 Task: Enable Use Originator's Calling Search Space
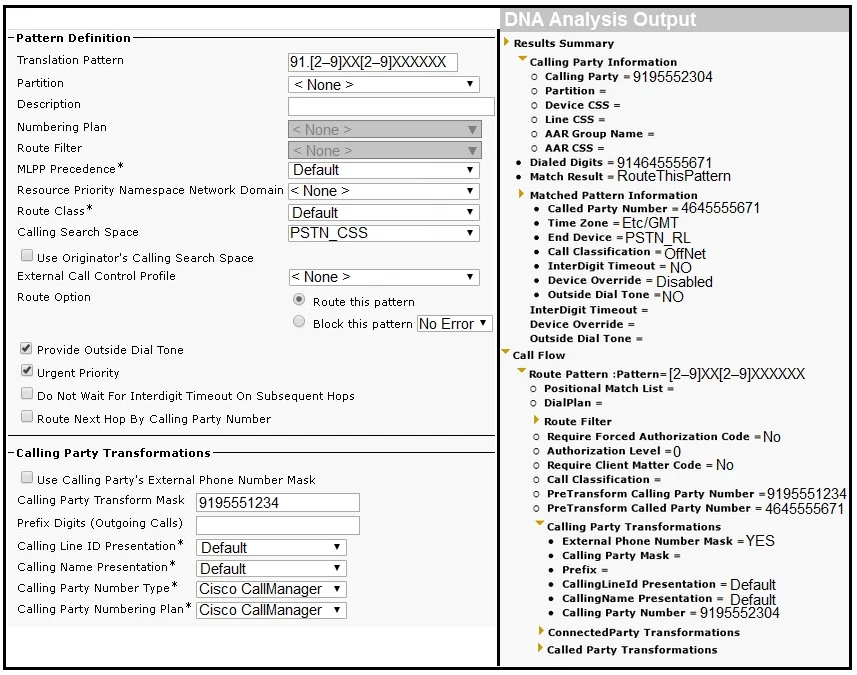(x=26, y=255)
